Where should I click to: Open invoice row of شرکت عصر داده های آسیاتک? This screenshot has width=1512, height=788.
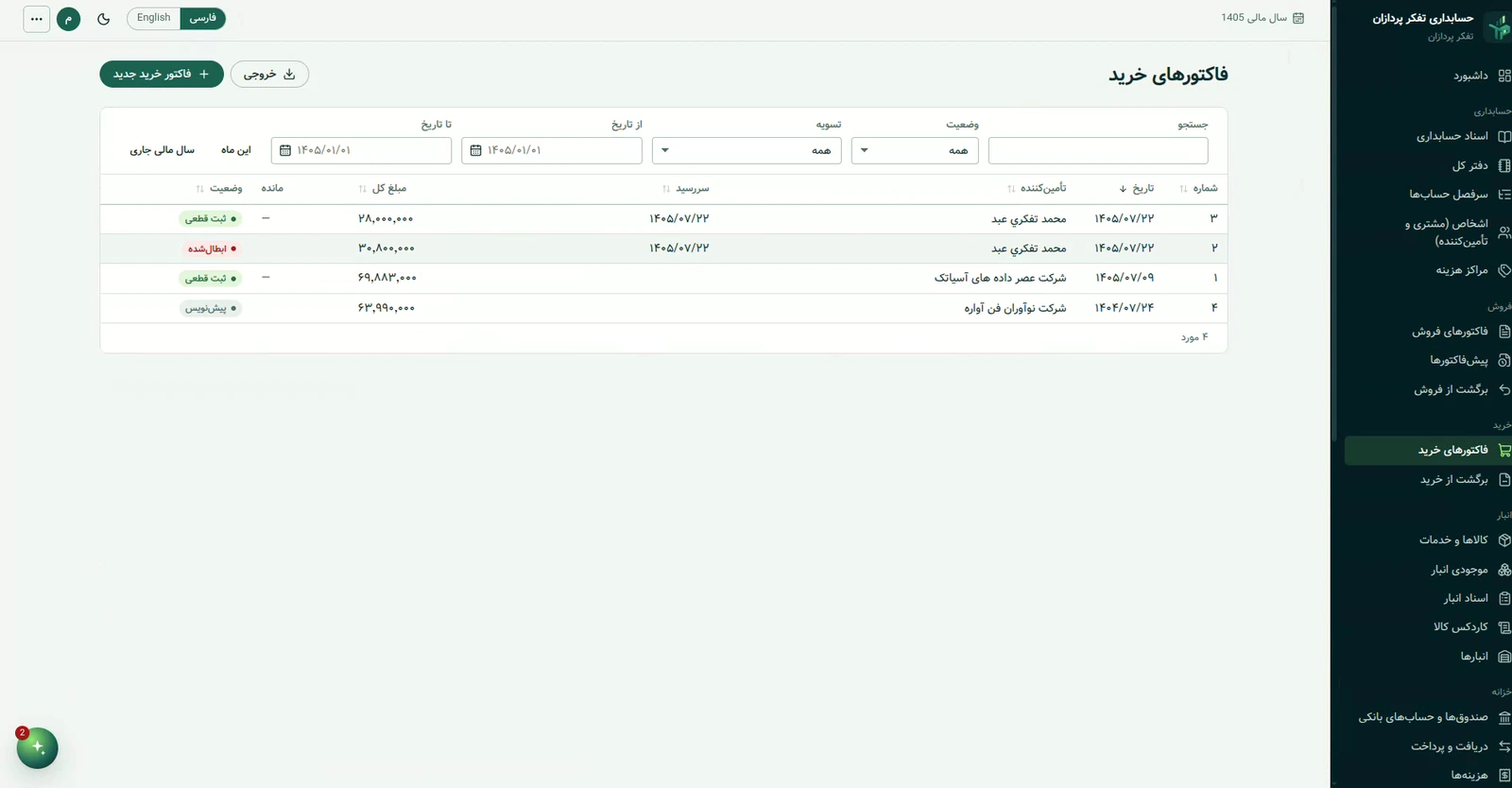[663, 278]
